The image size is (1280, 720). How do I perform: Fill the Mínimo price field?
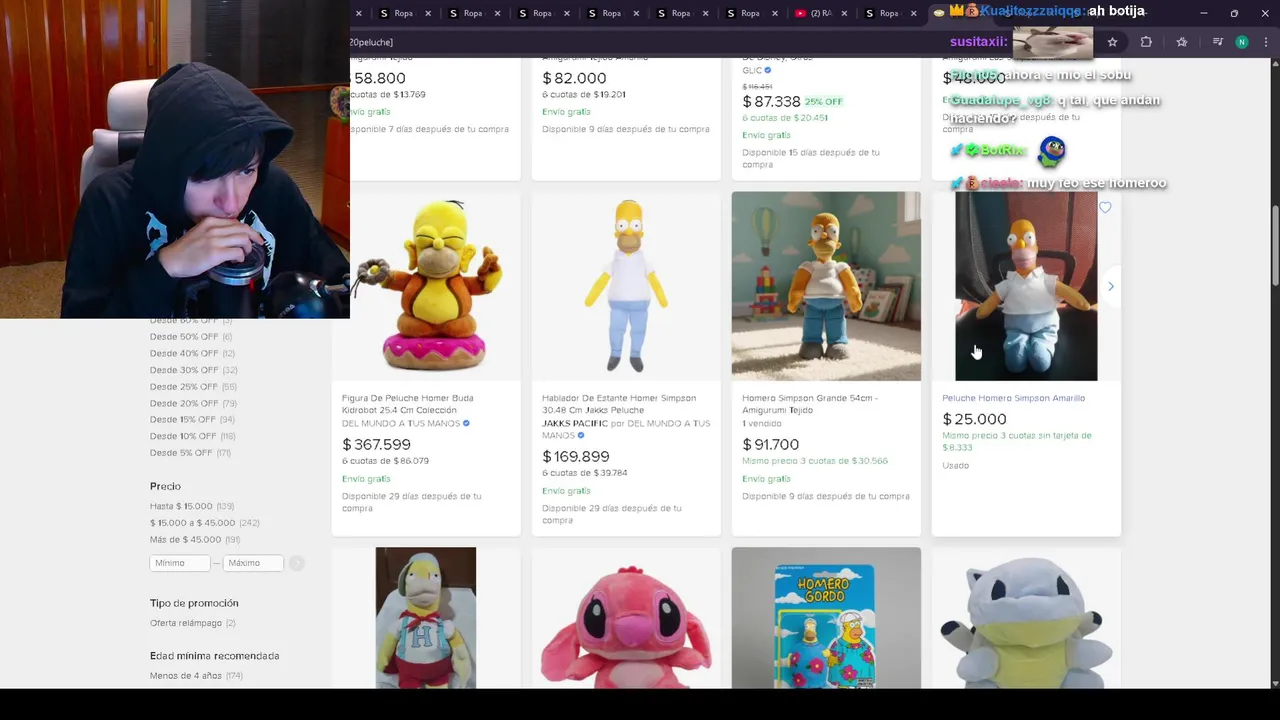click(180, 563)
